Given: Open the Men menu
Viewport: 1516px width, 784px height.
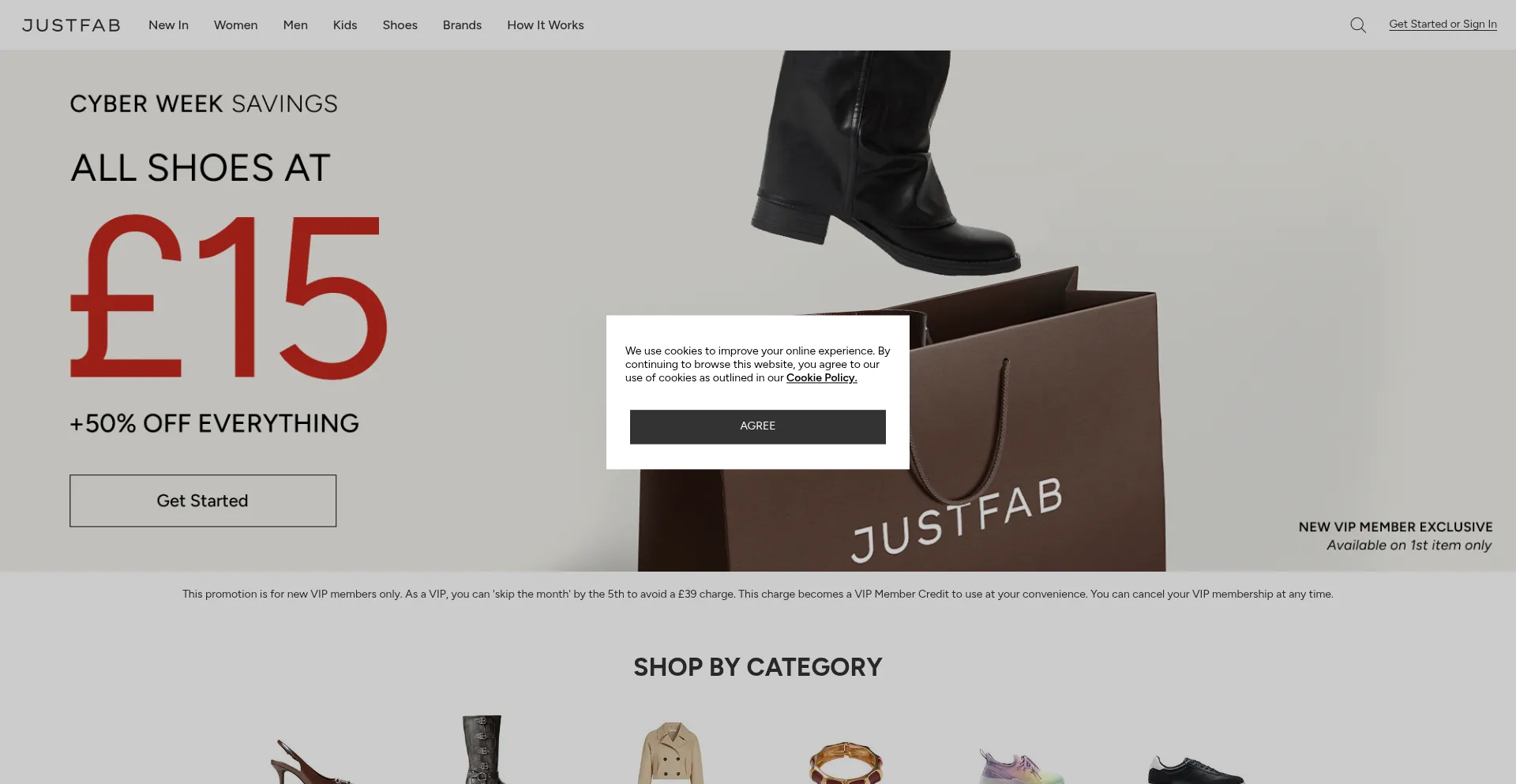Looking at the screenshot, I should (x=295, y=25).
